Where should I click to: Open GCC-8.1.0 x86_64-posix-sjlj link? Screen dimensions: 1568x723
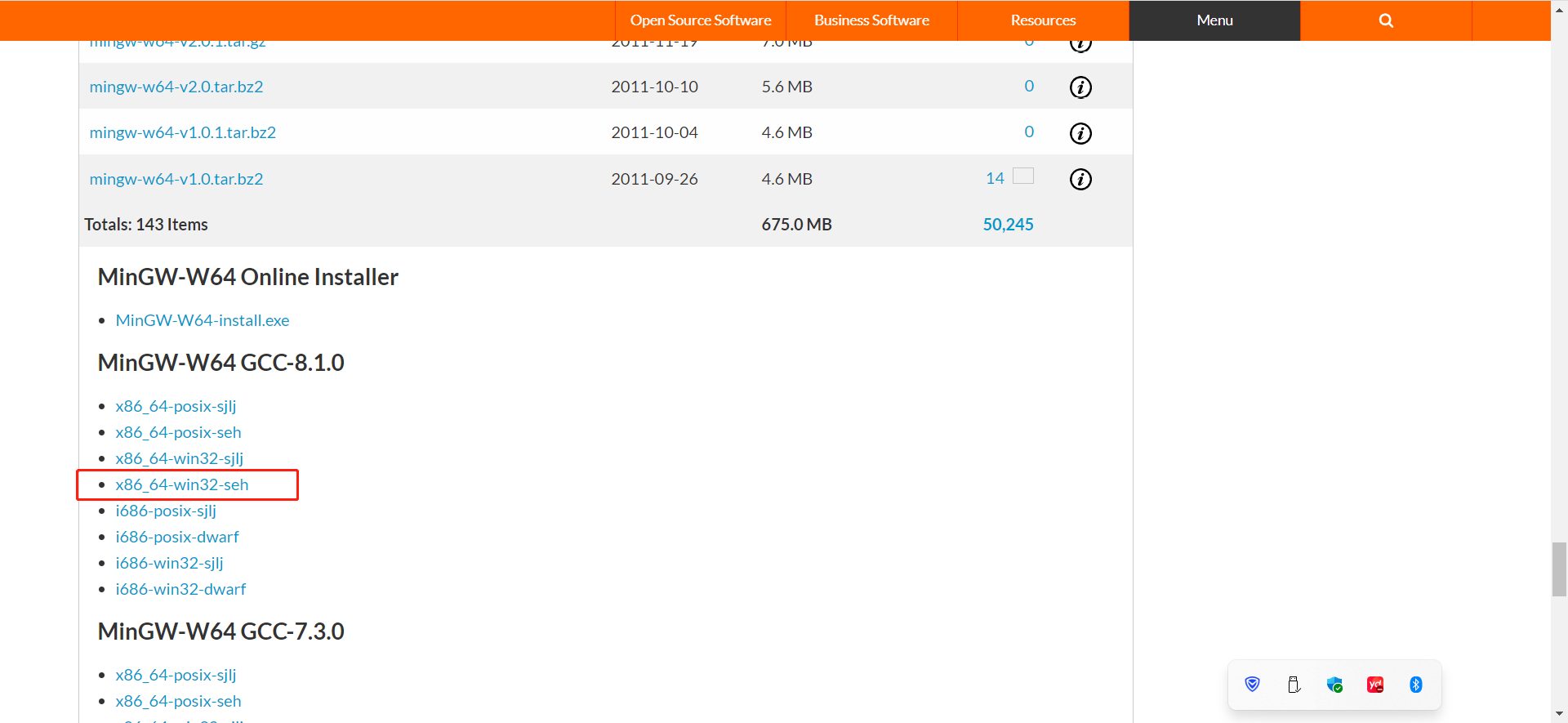(x=176, y=406)
